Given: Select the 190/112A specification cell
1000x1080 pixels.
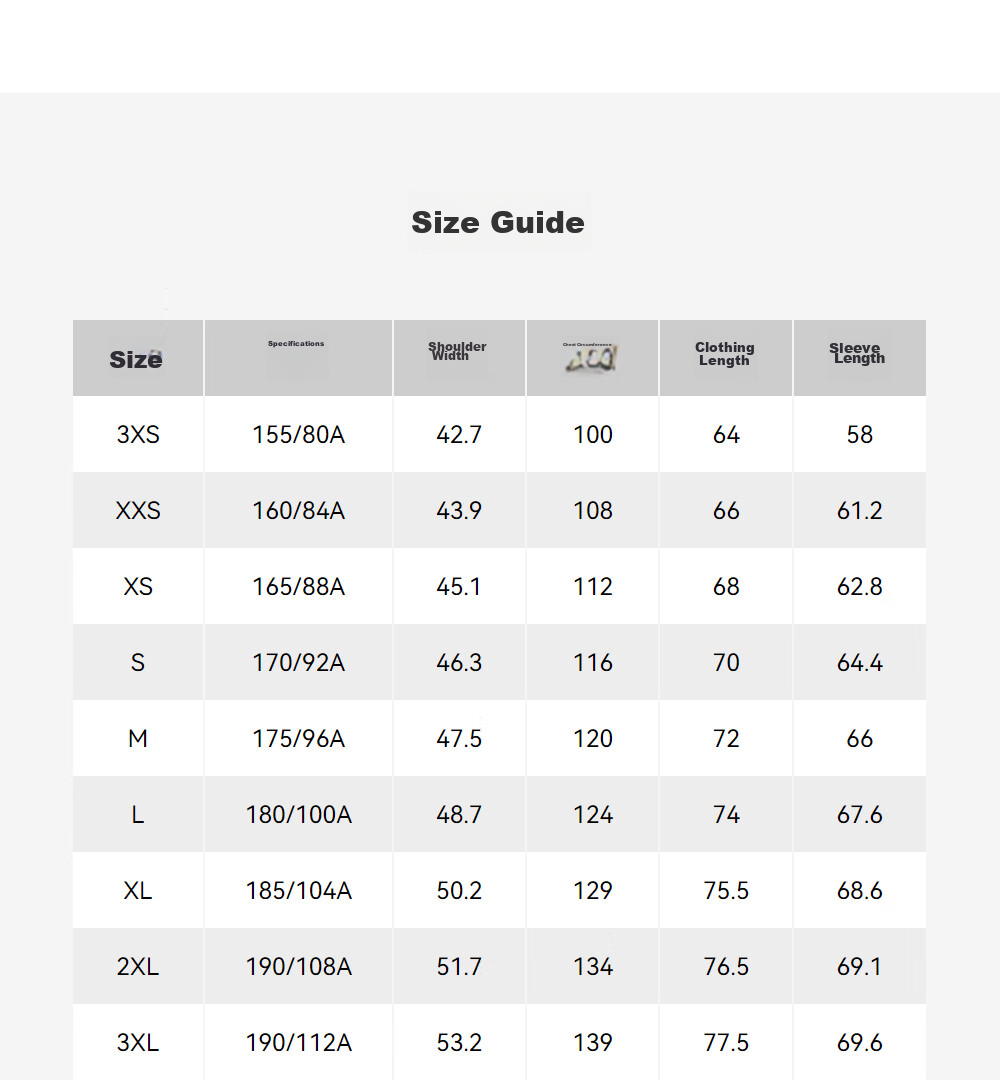Looking at the screenshot, I should tap(298, 1043).
